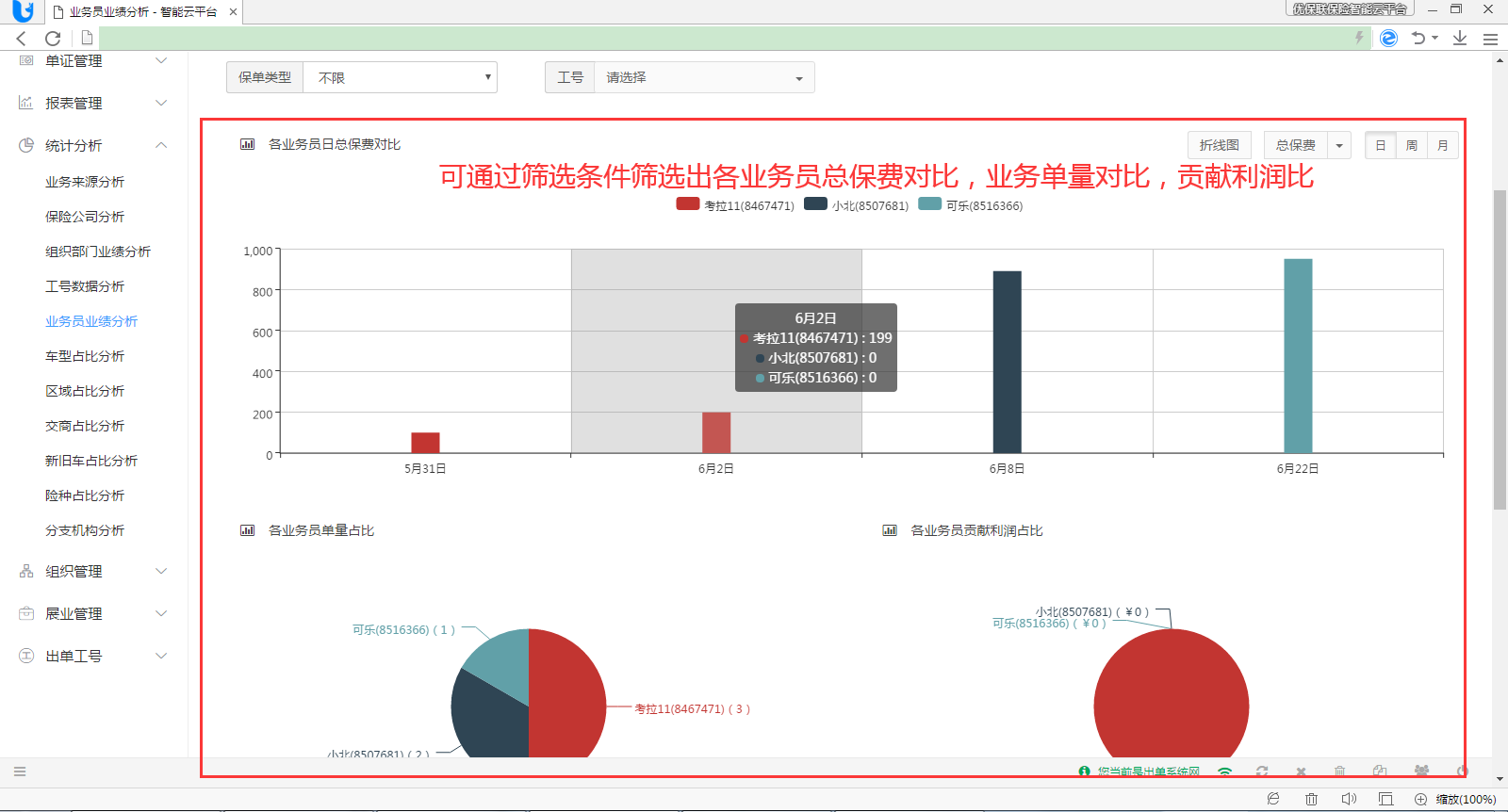Expand the 报表管理 menu chevron
Viewport: 1508px width, 812px height.
[x=161, y=103]
